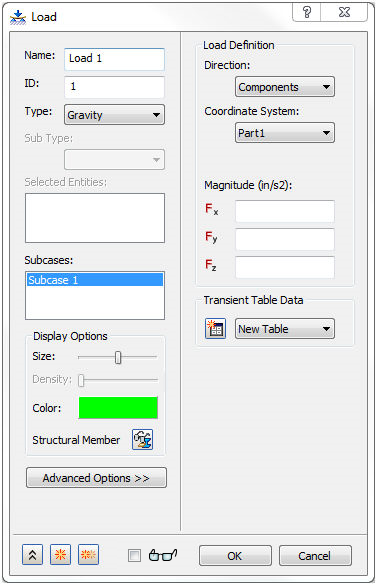
Task: Open the Structural Member selection icon
Action: (142, 439)
